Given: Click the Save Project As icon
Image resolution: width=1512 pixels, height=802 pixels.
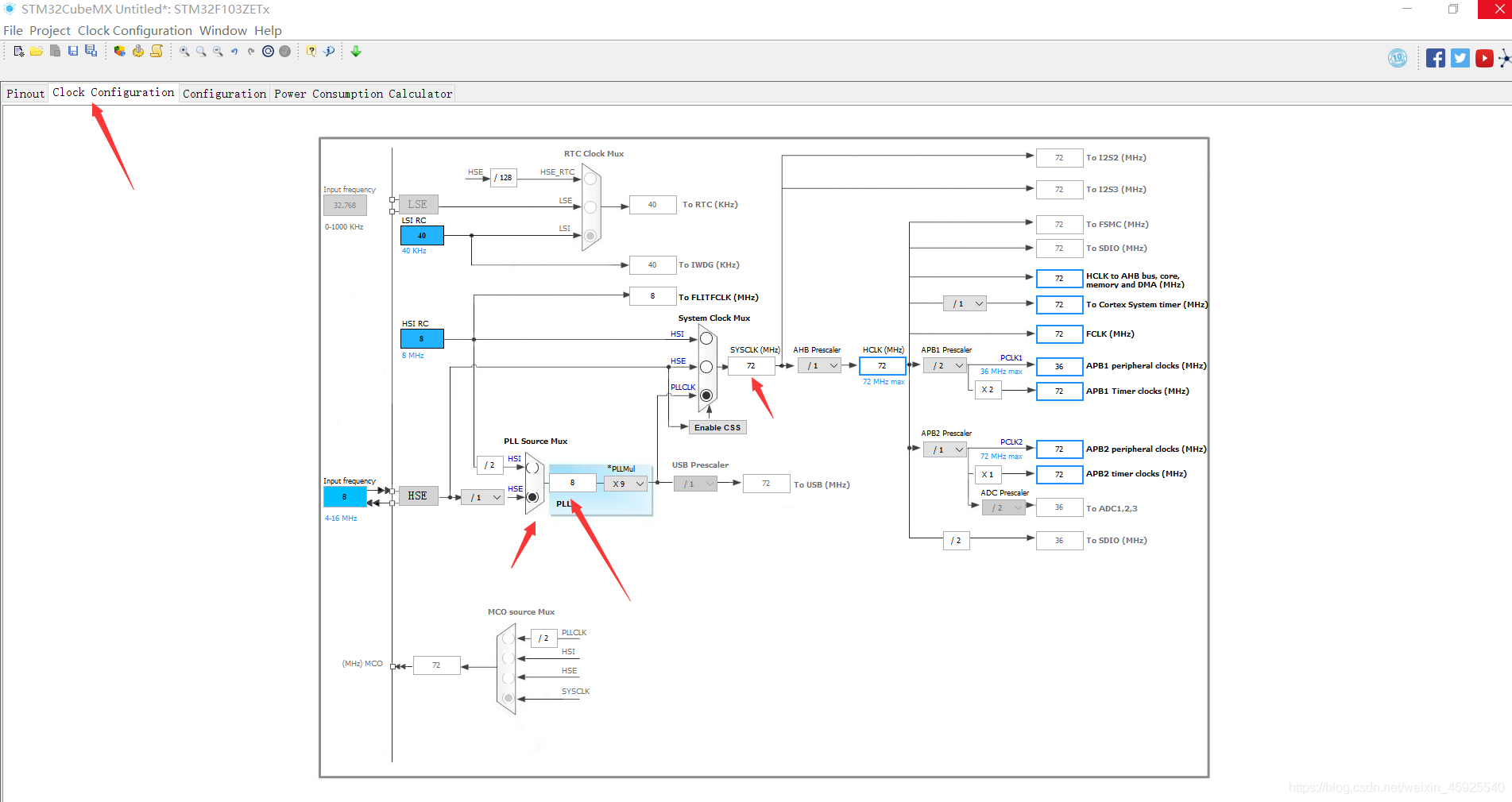Looking at the screenshot, I should pyautogui.click(x=91, y=52).
